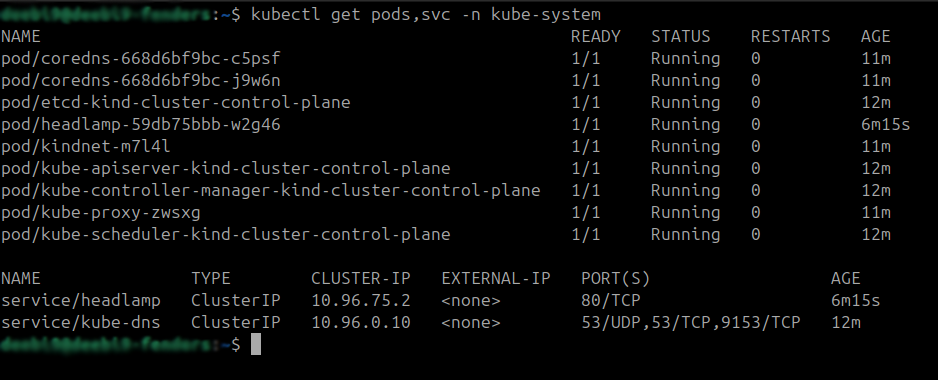Click pod/kube-controller-manager-kind-cluster-control-plane text

click(270, 191)
